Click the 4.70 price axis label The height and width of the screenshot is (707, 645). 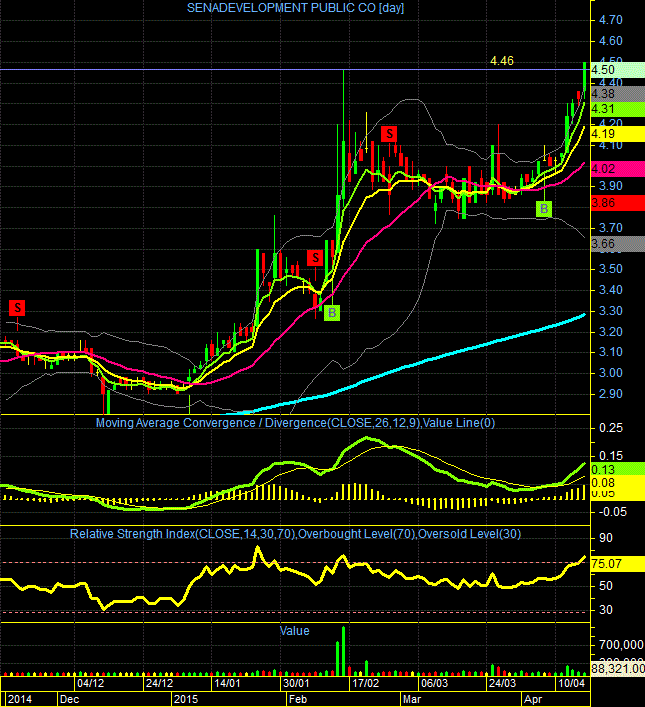pyautogui.click(x=611, y=20)
